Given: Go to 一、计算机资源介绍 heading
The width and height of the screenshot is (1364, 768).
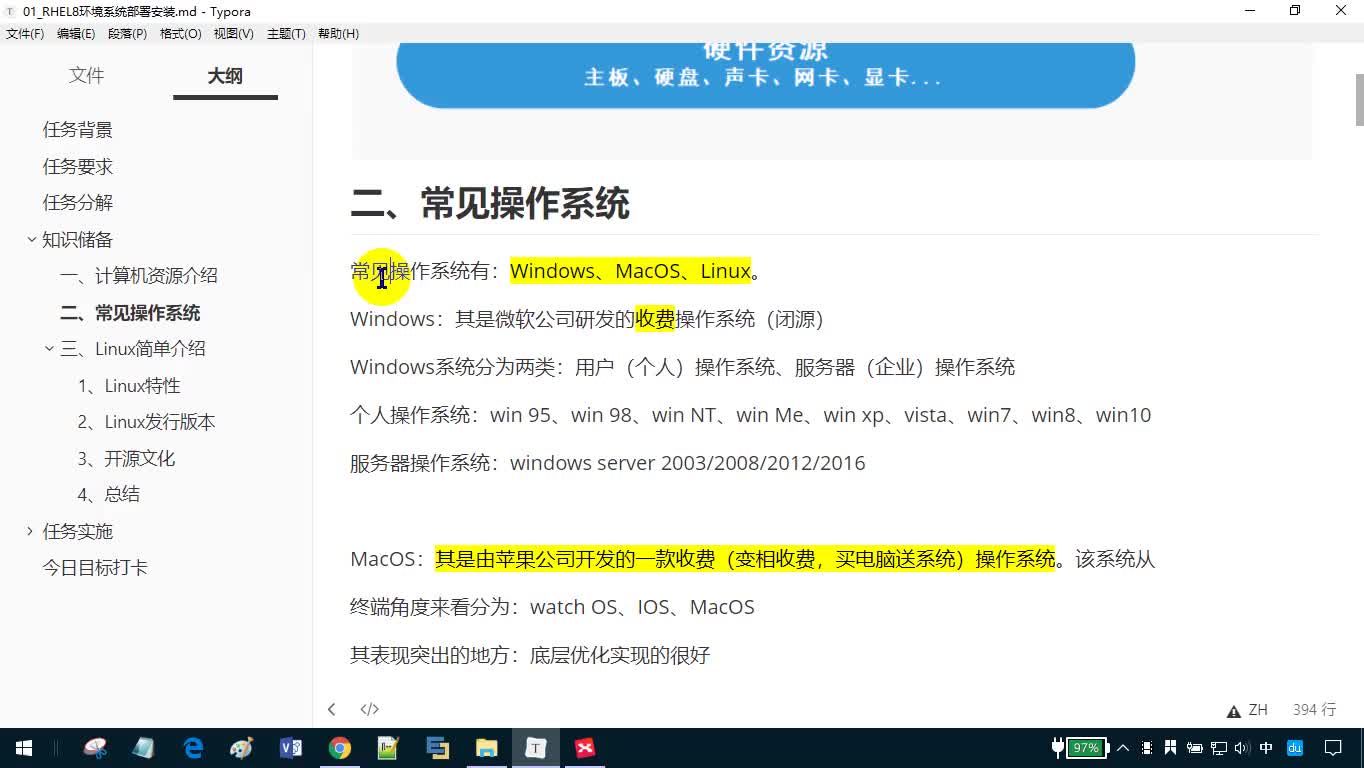Looking at the screenshot, I should pyautogui.click(x=139, y=276).
